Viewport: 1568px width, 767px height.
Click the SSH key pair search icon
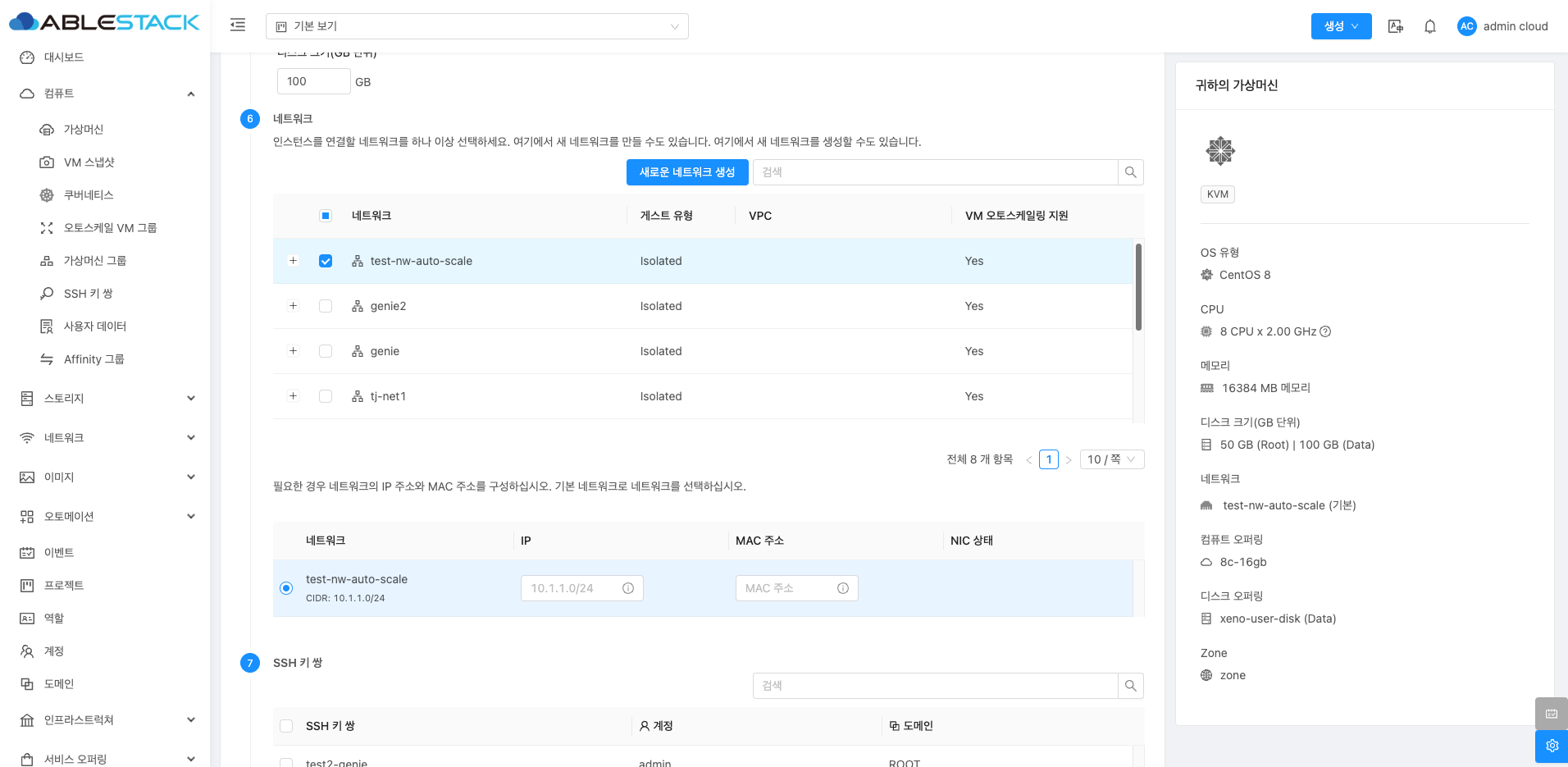[x=1130, y=686]
